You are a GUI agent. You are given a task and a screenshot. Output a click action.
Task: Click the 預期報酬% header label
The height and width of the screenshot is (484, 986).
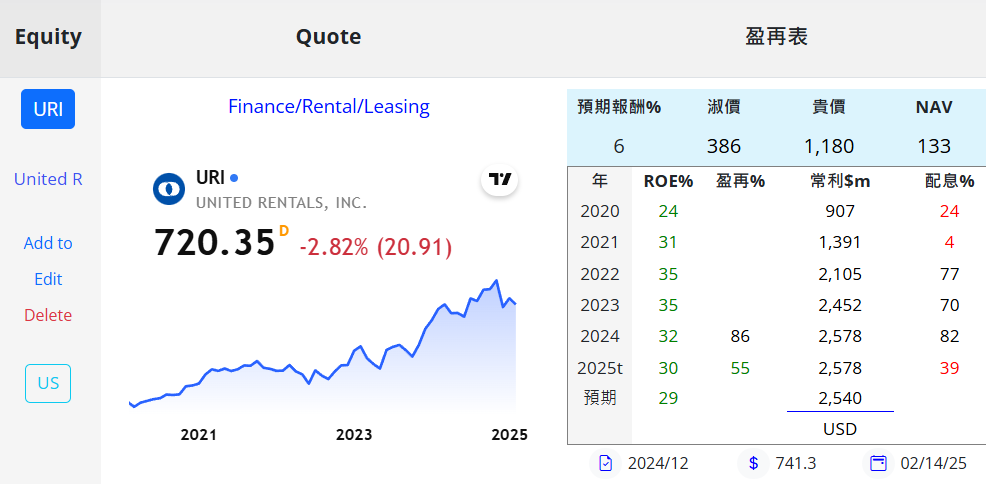pos(619,107)
